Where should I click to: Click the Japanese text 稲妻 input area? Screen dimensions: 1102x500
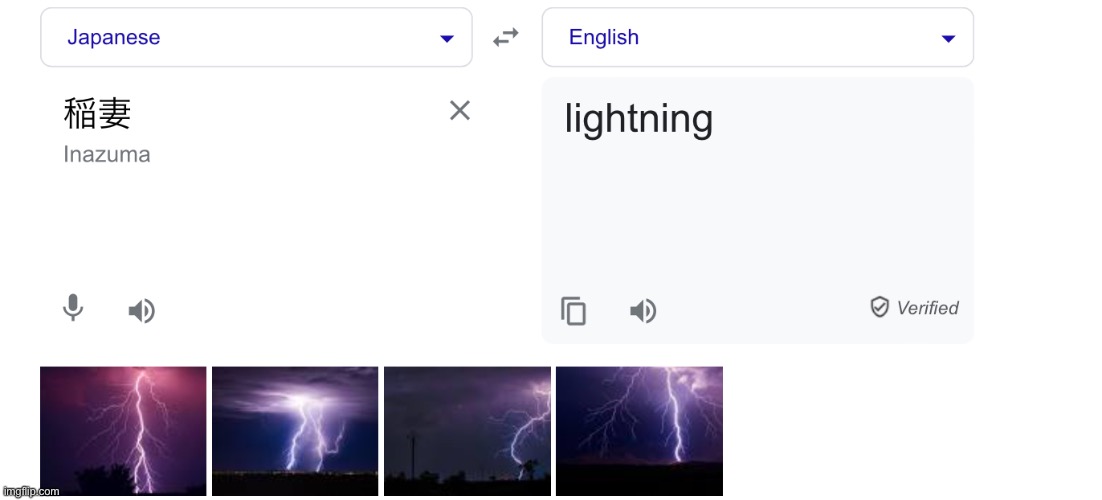98,113
